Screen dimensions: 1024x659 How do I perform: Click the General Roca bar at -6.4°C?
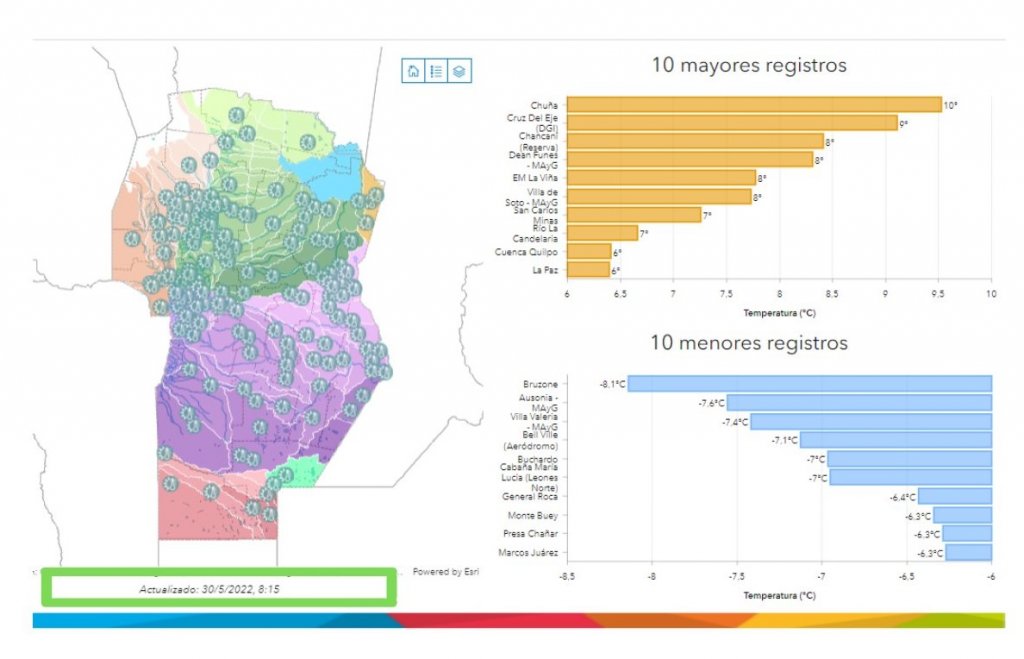click(954, 496)
